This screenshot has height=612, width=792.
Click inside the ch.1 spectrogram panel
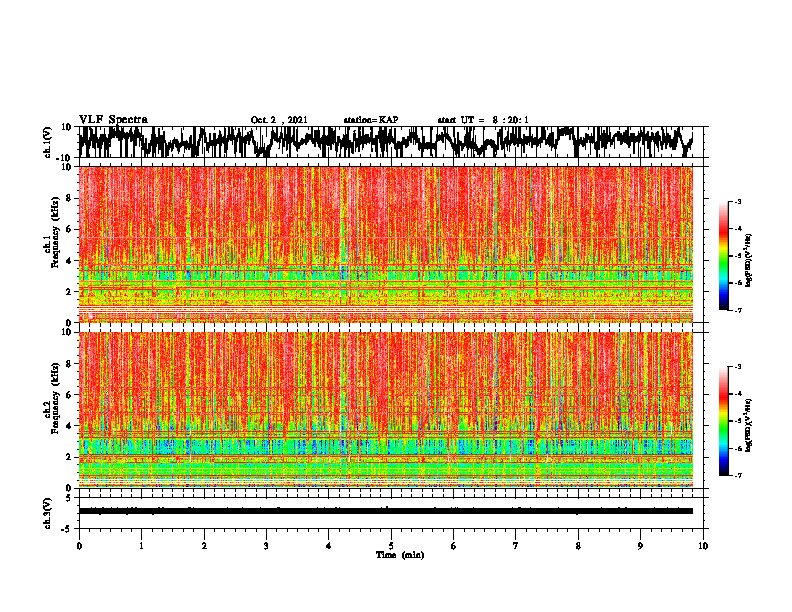tap(386, 244)
